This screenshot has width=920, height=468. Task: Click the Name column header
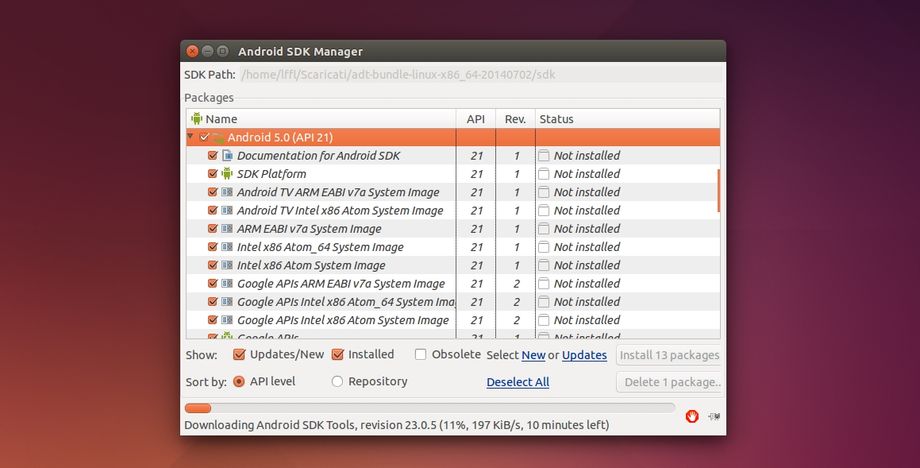[x=221, y=119]
